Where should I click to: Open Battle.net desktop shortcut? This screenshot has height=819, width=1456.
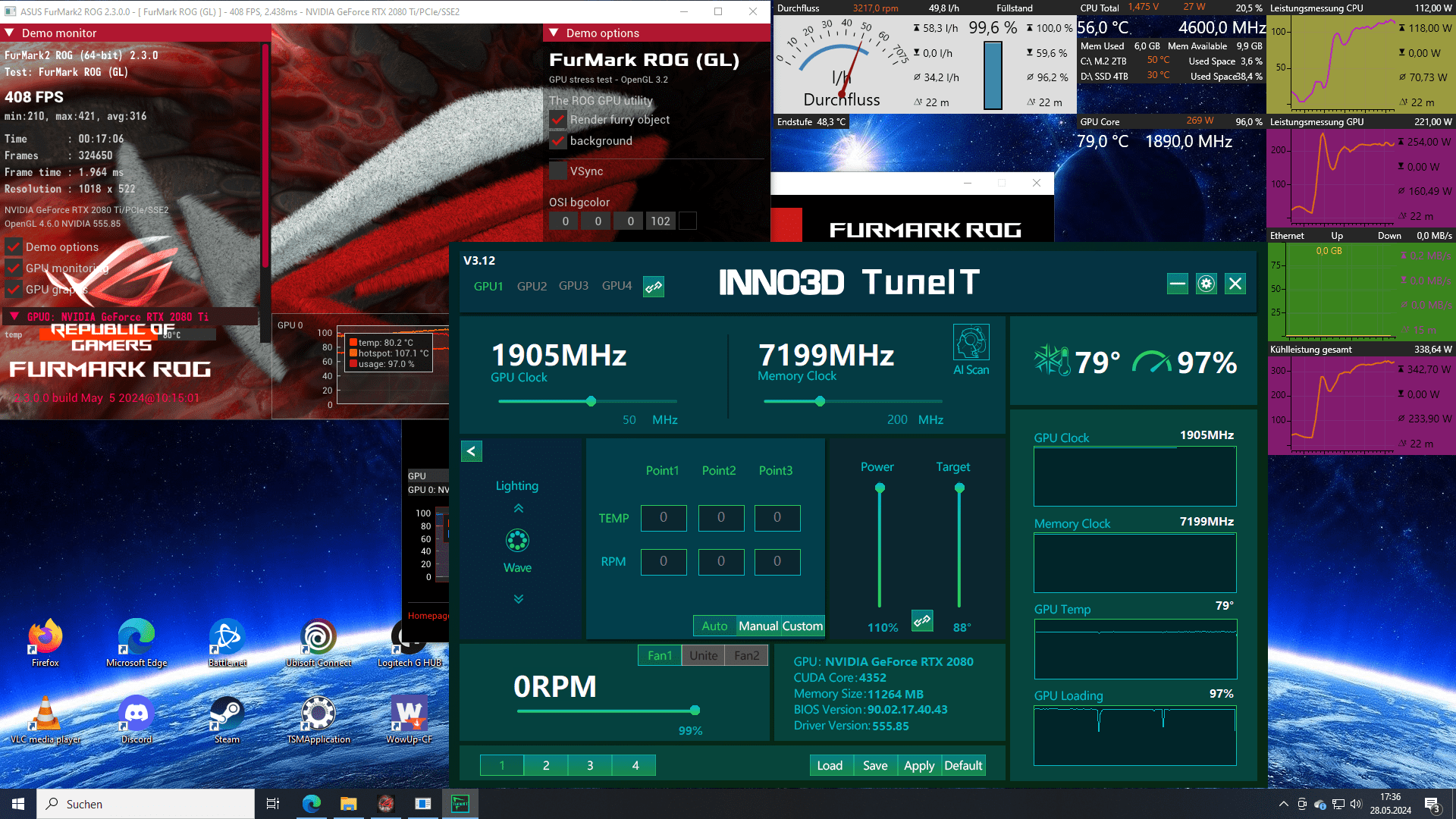(x=227, y=643)
